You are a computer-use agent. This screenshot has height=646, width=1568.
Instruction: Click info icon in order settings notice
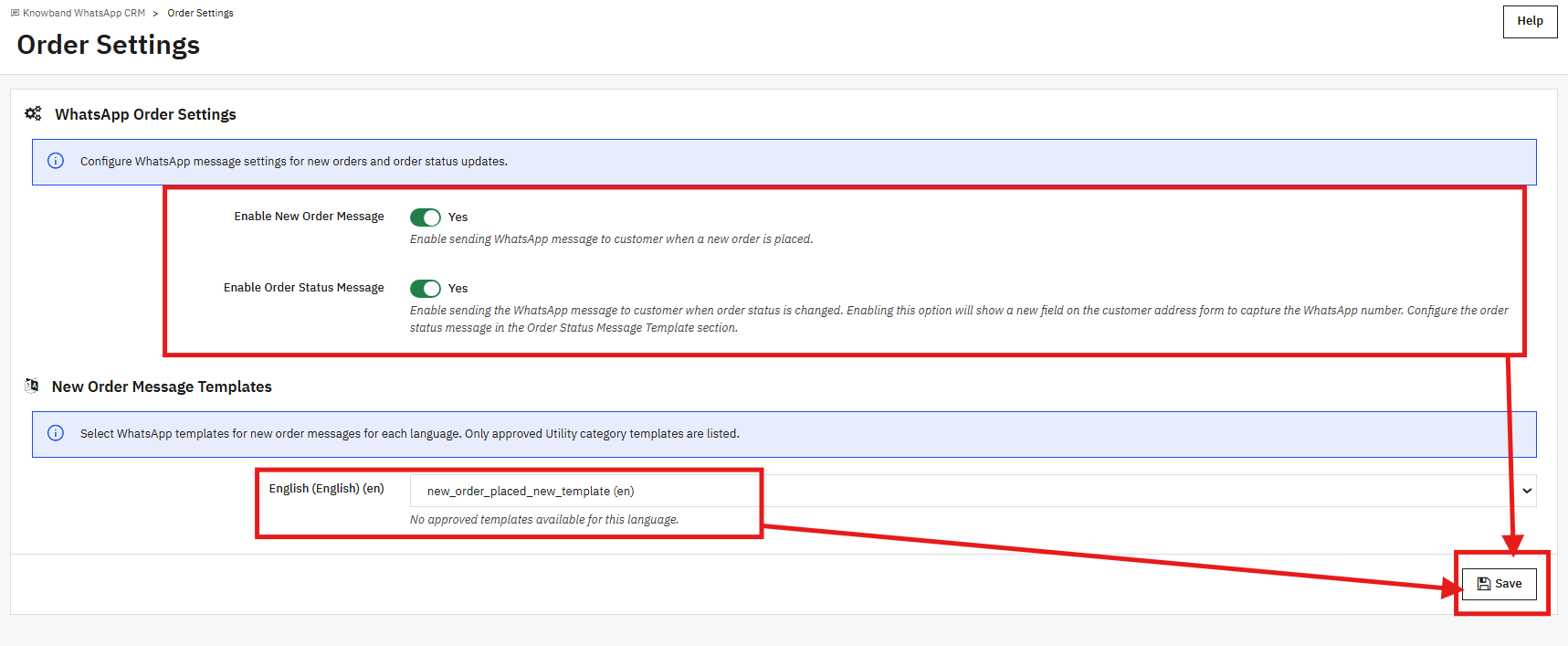(x=56, y=161)
